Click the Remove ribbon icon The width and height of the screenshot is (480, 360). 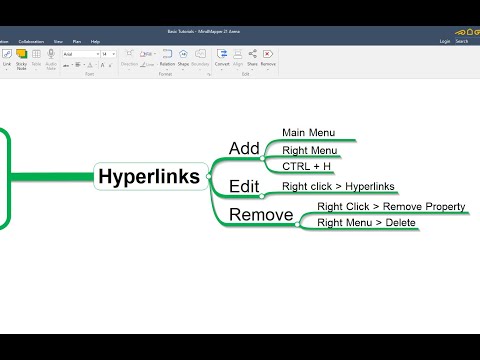coord(268,54)
